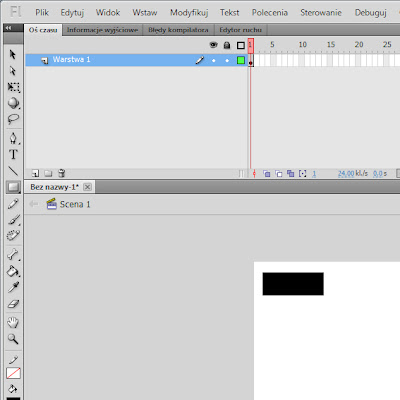
Task: Open the Wstaw menu
Action: tap(145, 13)
